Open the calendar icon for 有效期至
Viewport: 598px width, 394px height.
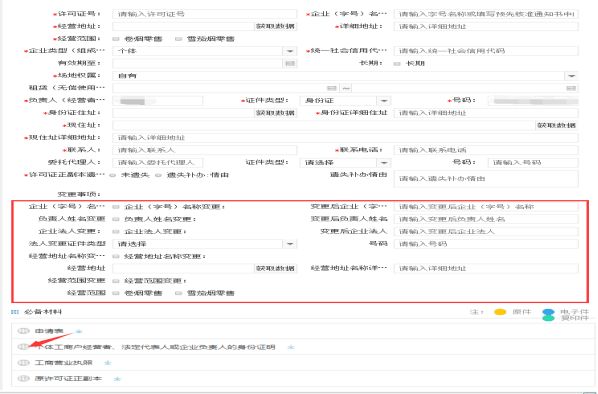(290, 63)
